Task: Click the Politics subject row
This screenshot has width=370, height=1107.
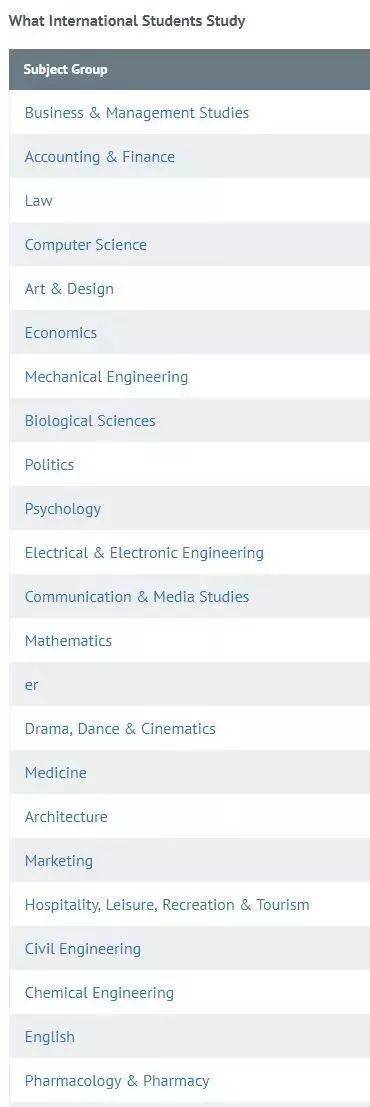Action: [189, 465]
